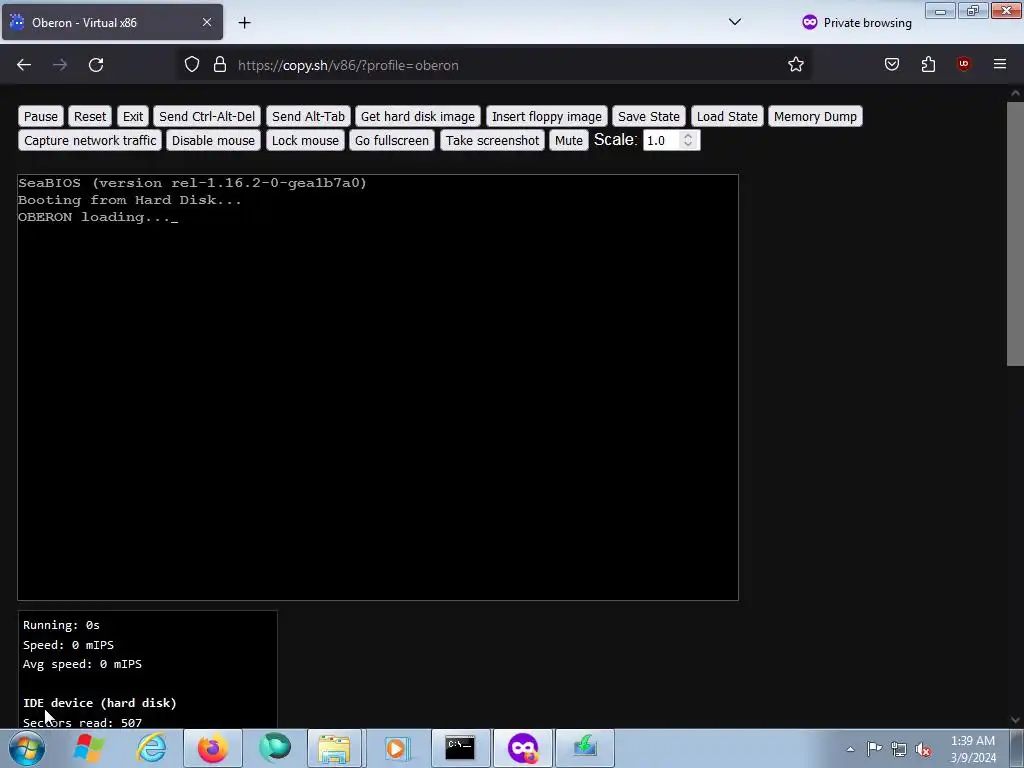Launch Internet Explorer from taskbar

click(x=151, y=748)
